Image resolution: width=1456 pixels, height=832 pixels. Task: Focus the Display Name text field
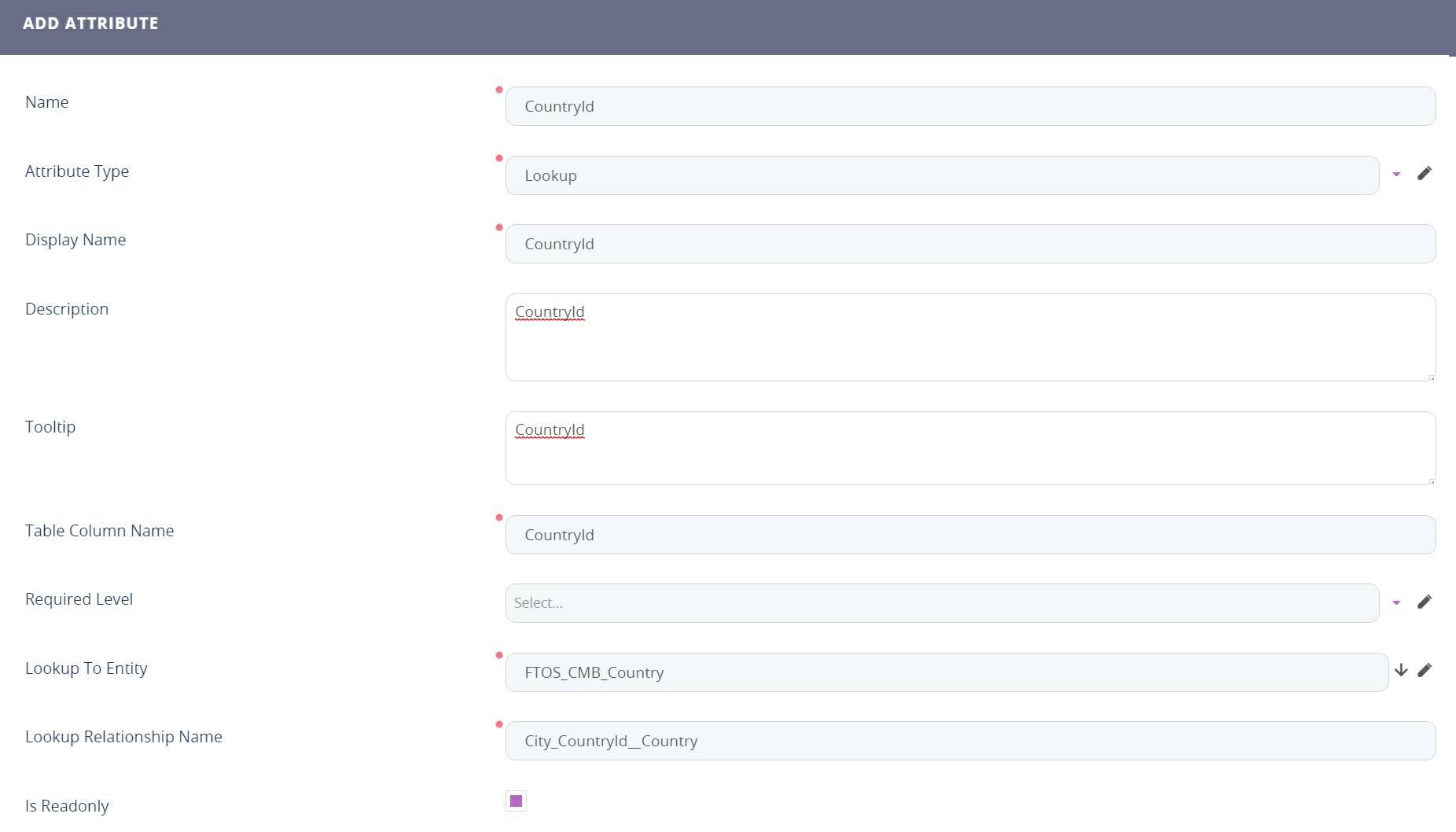[x=969, y=244]
